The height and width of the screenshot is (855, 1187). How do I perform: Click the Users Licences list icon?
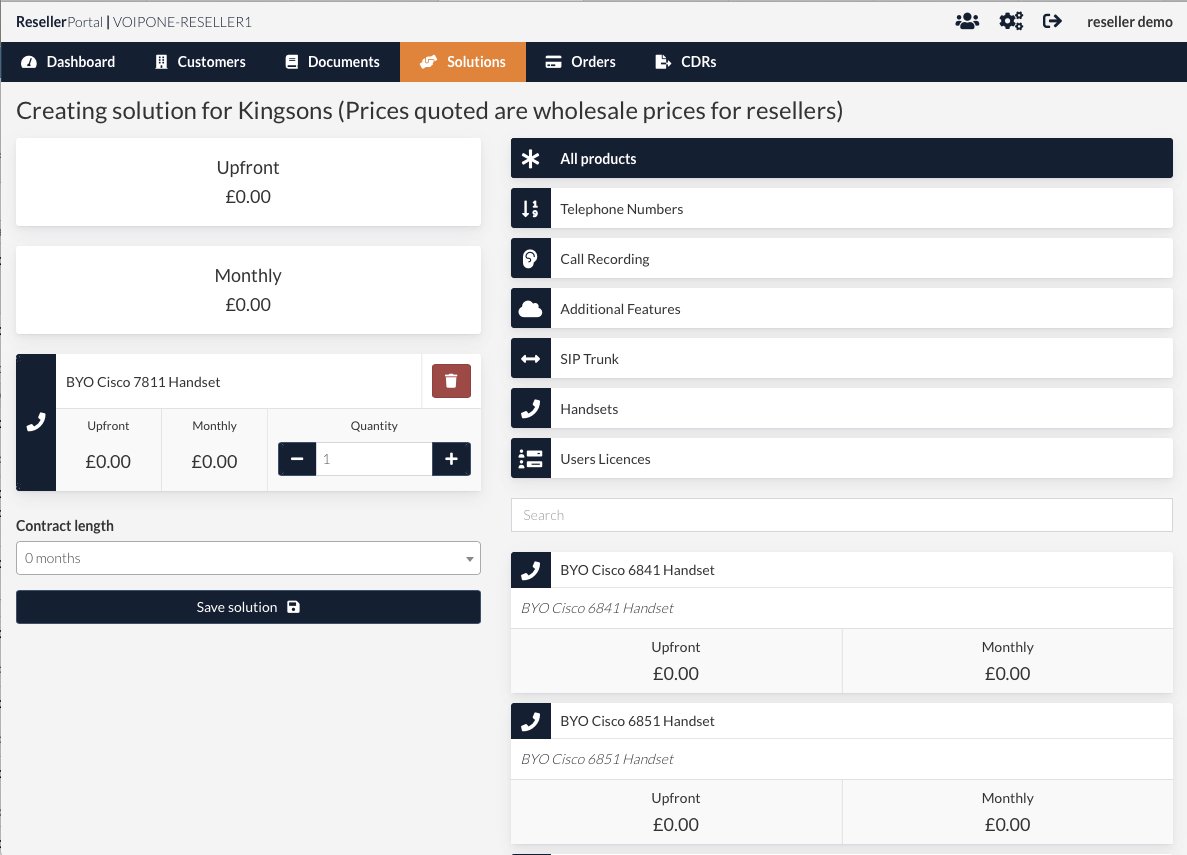click(531, 458)
